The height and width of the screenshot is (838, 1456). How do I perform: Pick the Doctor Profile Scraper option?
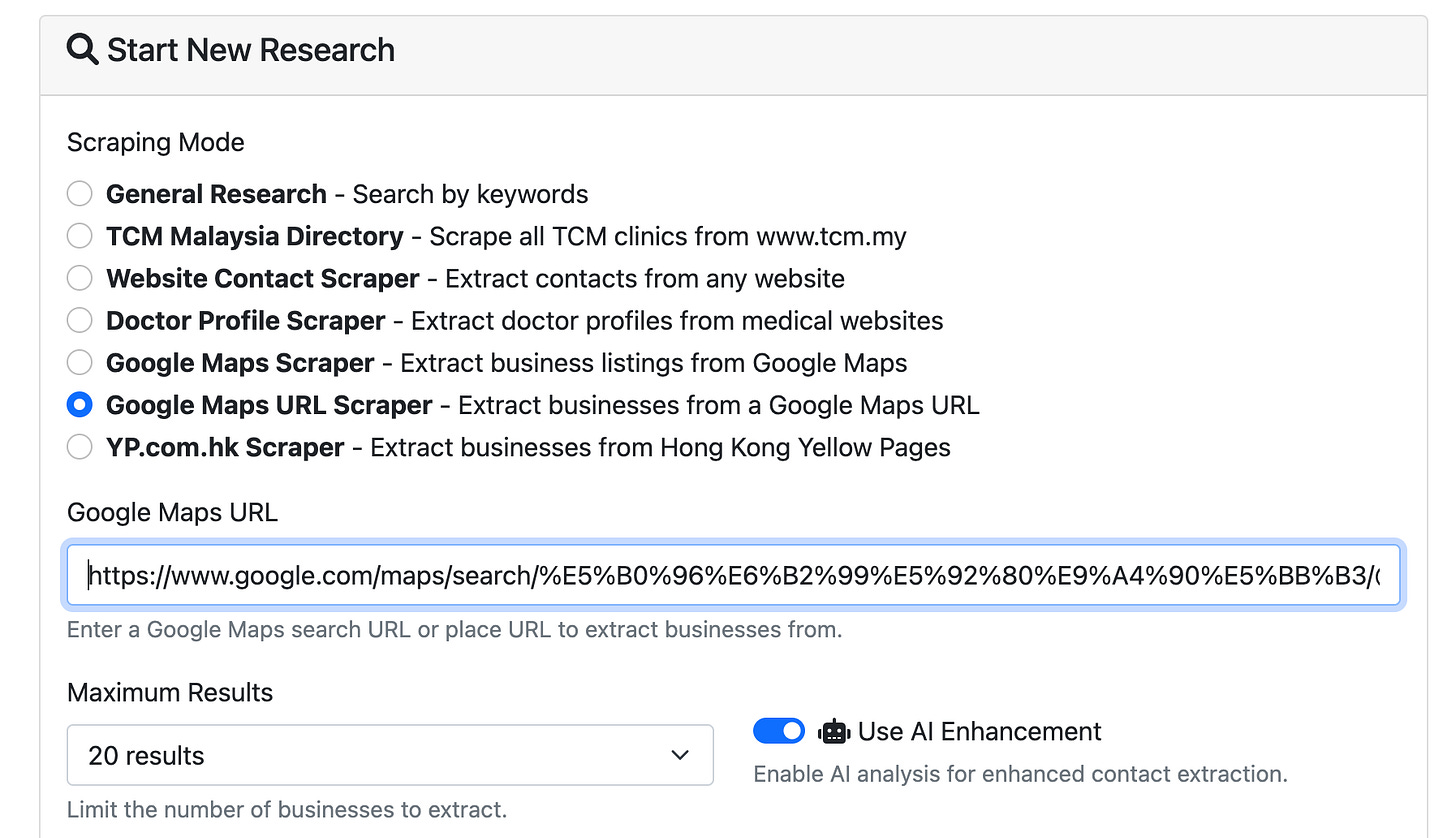79,320
